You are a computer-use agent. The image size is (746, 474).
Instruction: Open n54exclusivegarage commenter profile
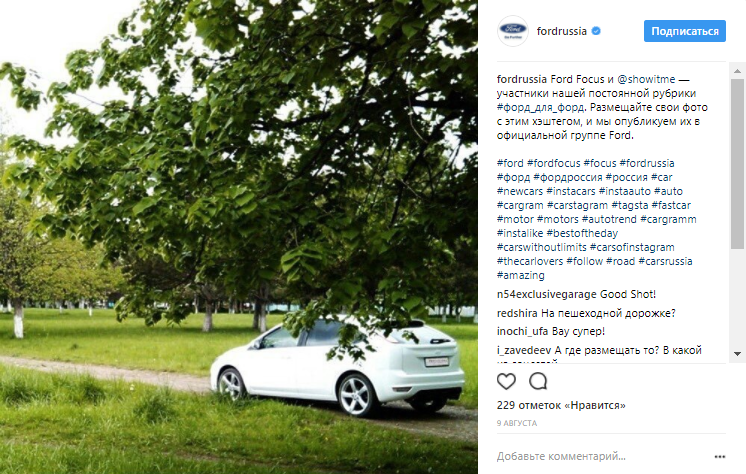[x=547, y=294]
